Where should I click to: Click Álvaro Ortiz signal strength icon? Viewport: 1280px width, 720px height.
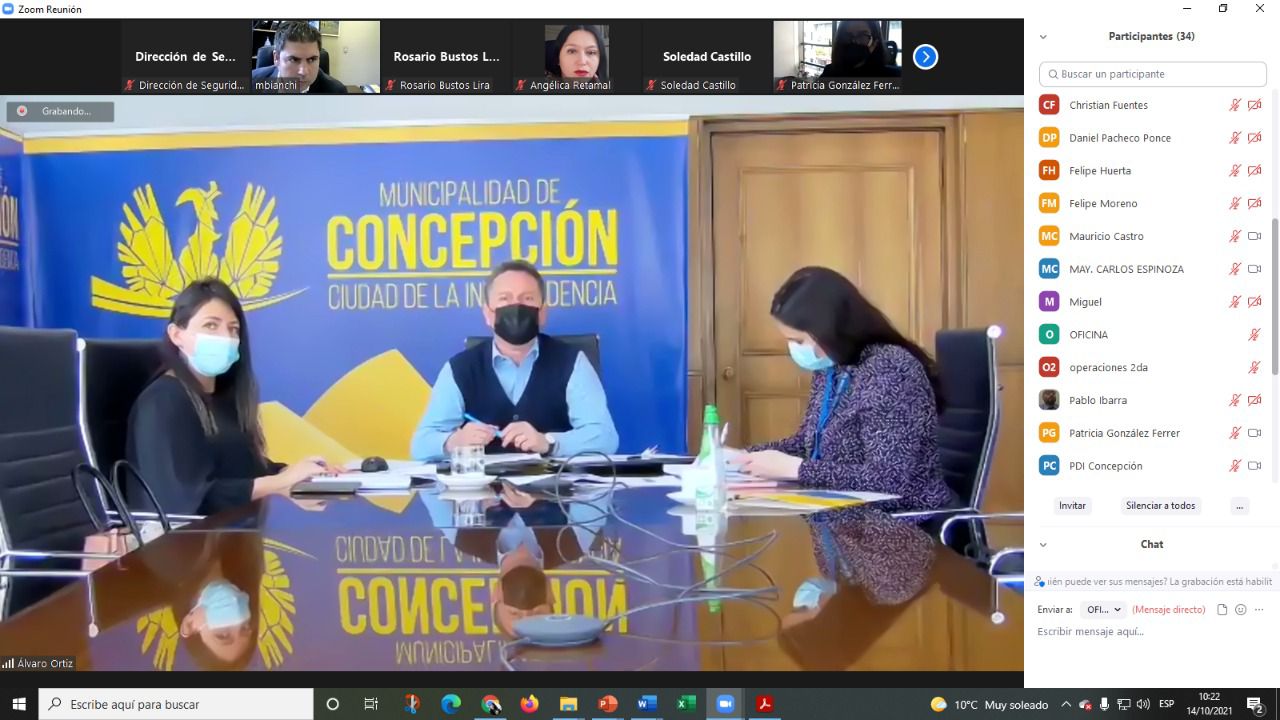click(8, 663)
